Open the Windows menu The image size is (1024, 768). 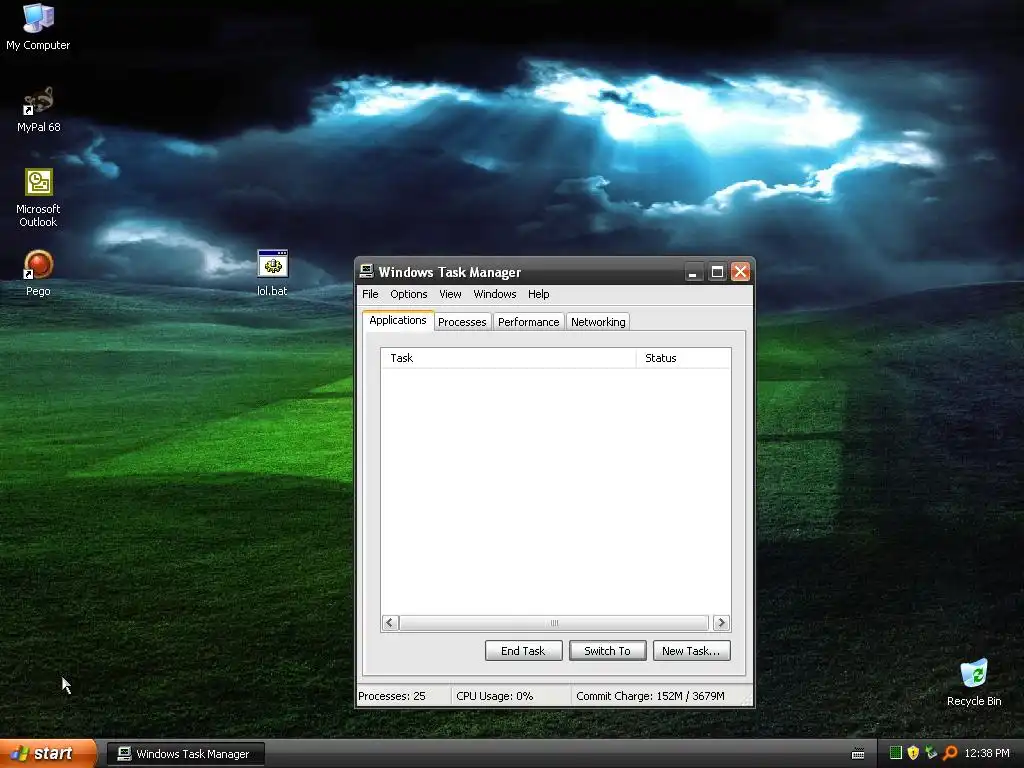pyautogui.click(x=494, y=294)
